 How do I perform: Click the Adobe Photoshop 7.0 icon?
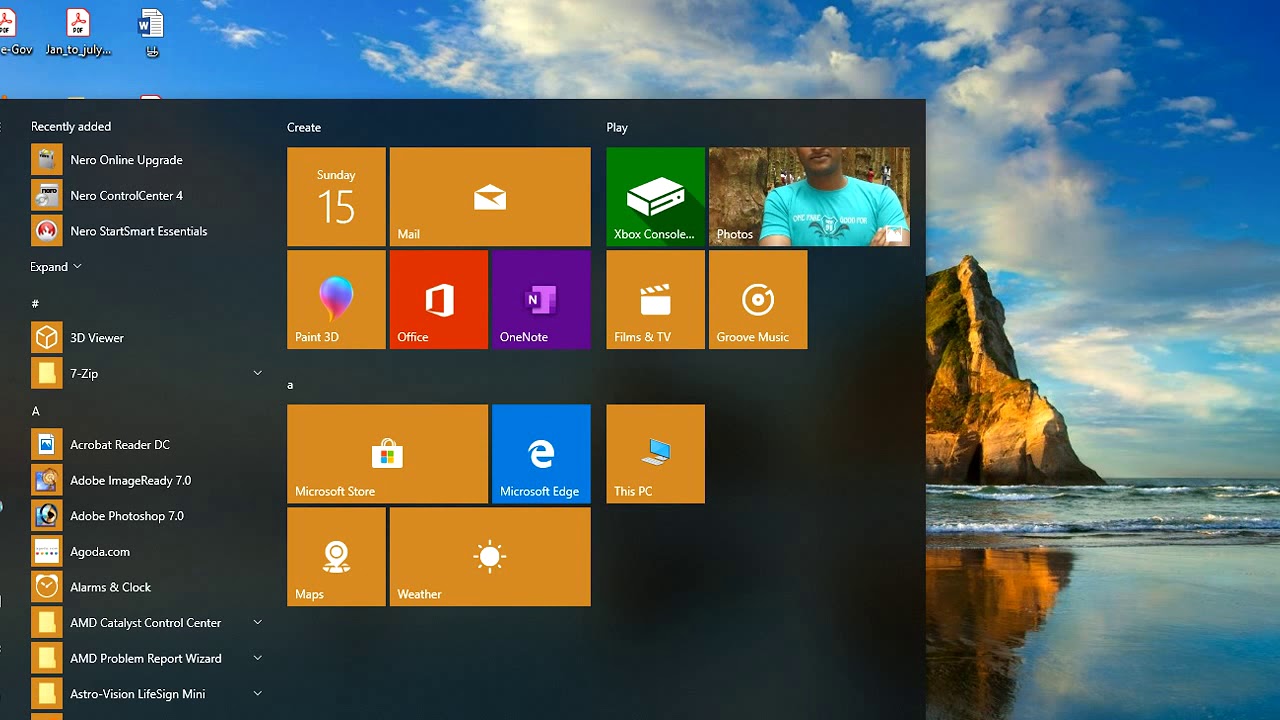tap(46, 516)
